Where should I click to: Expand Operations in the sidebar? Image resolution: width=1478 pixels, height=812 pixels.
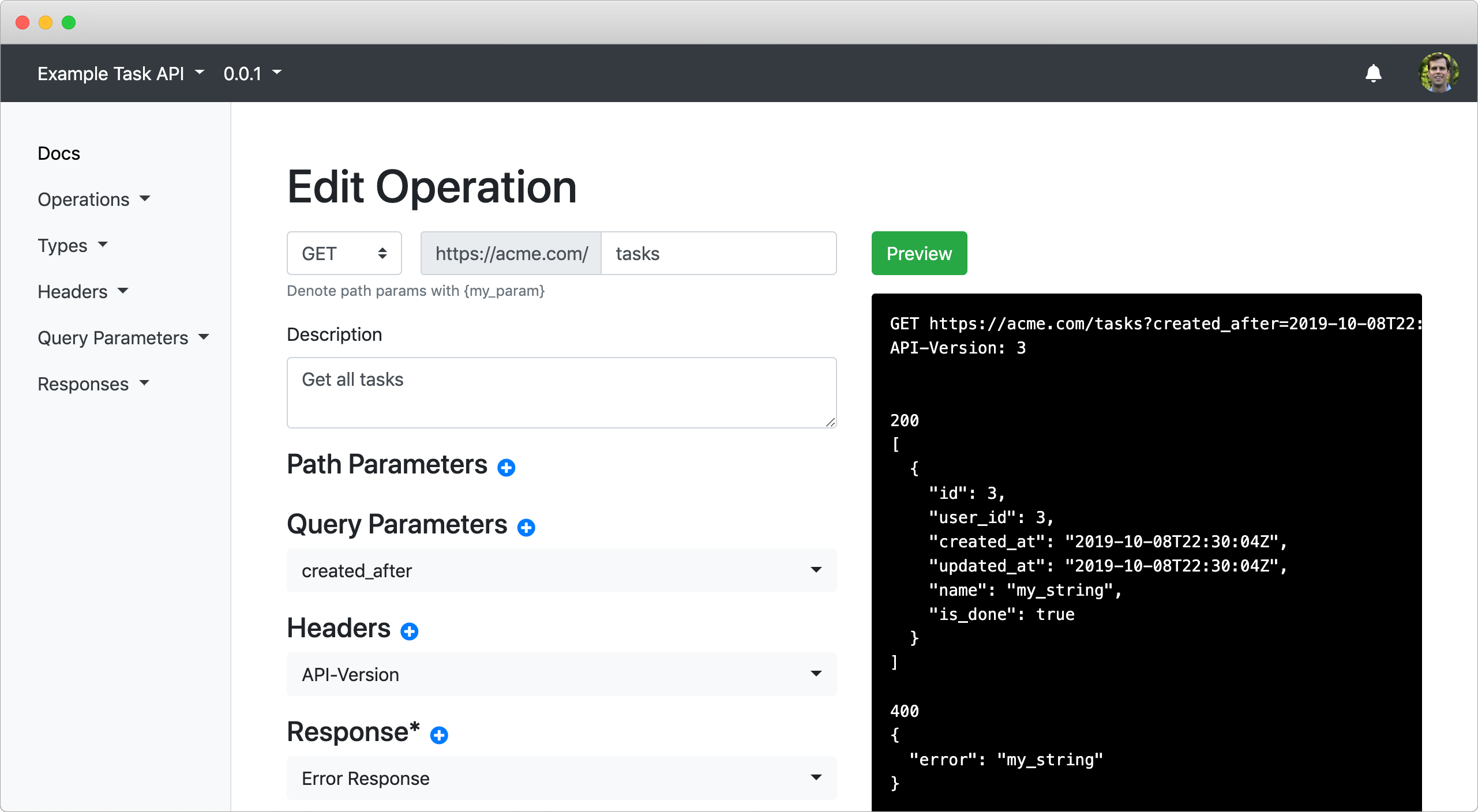tap(93, 200)
